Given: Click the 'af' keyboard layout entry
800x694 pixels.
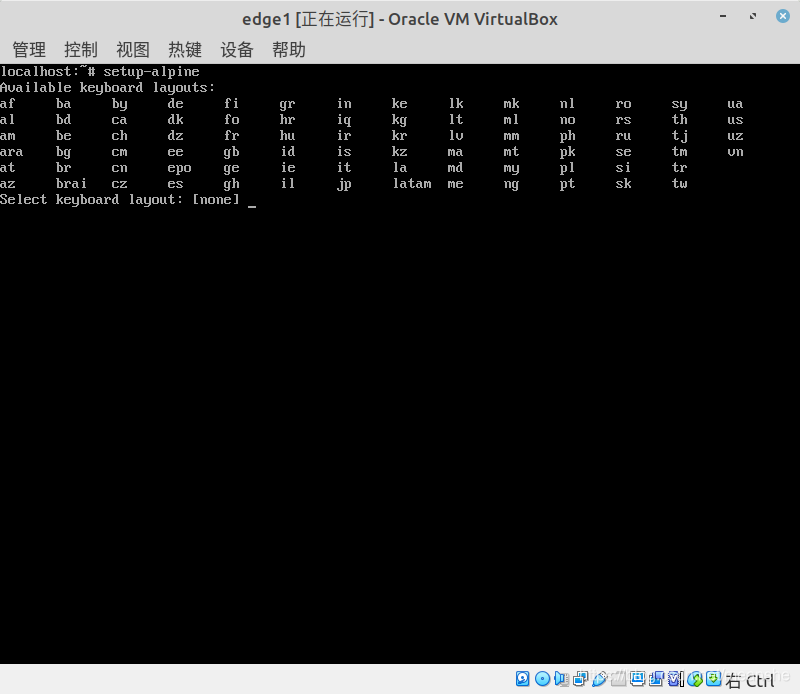Looking at the screenshot, I should coord(8,104).
